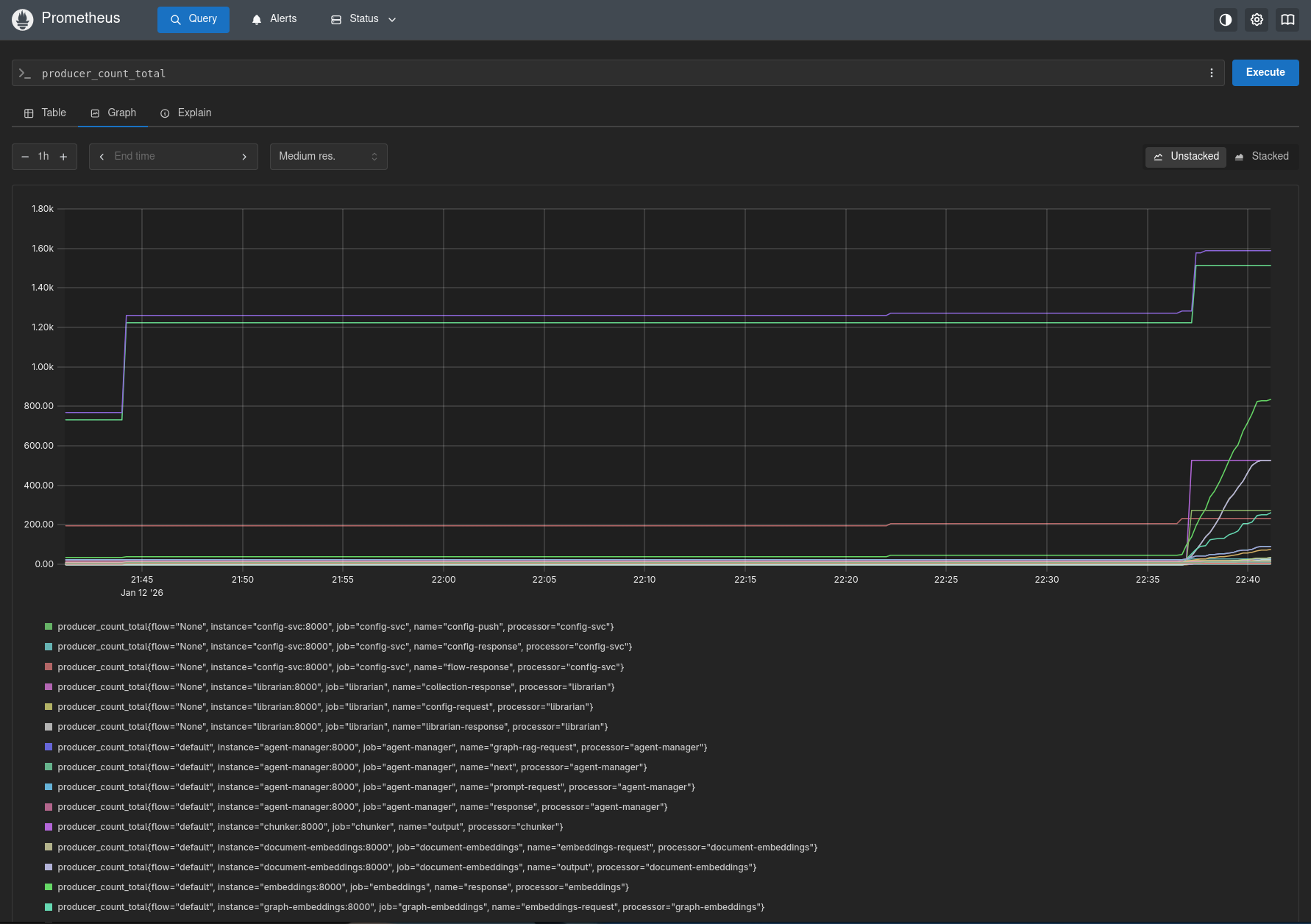Switch to the Table tab
The image size is (1311, 924).
[x=45, y=113]
